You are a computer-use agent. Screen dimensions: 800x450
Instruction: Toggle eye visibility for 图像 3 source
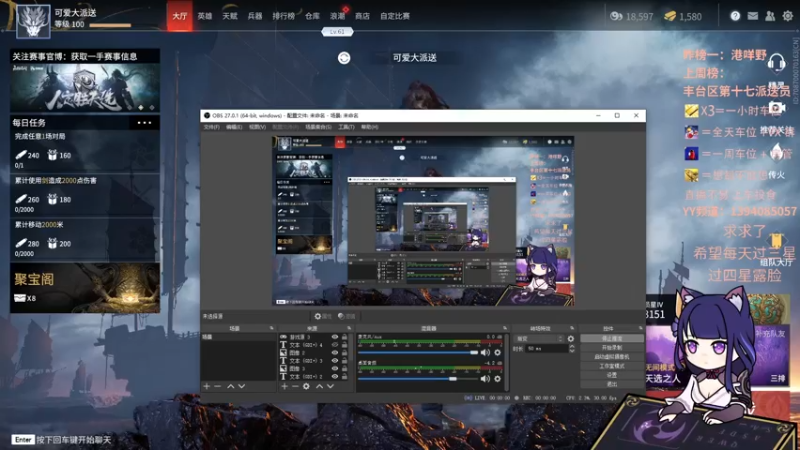pos(335,368)
